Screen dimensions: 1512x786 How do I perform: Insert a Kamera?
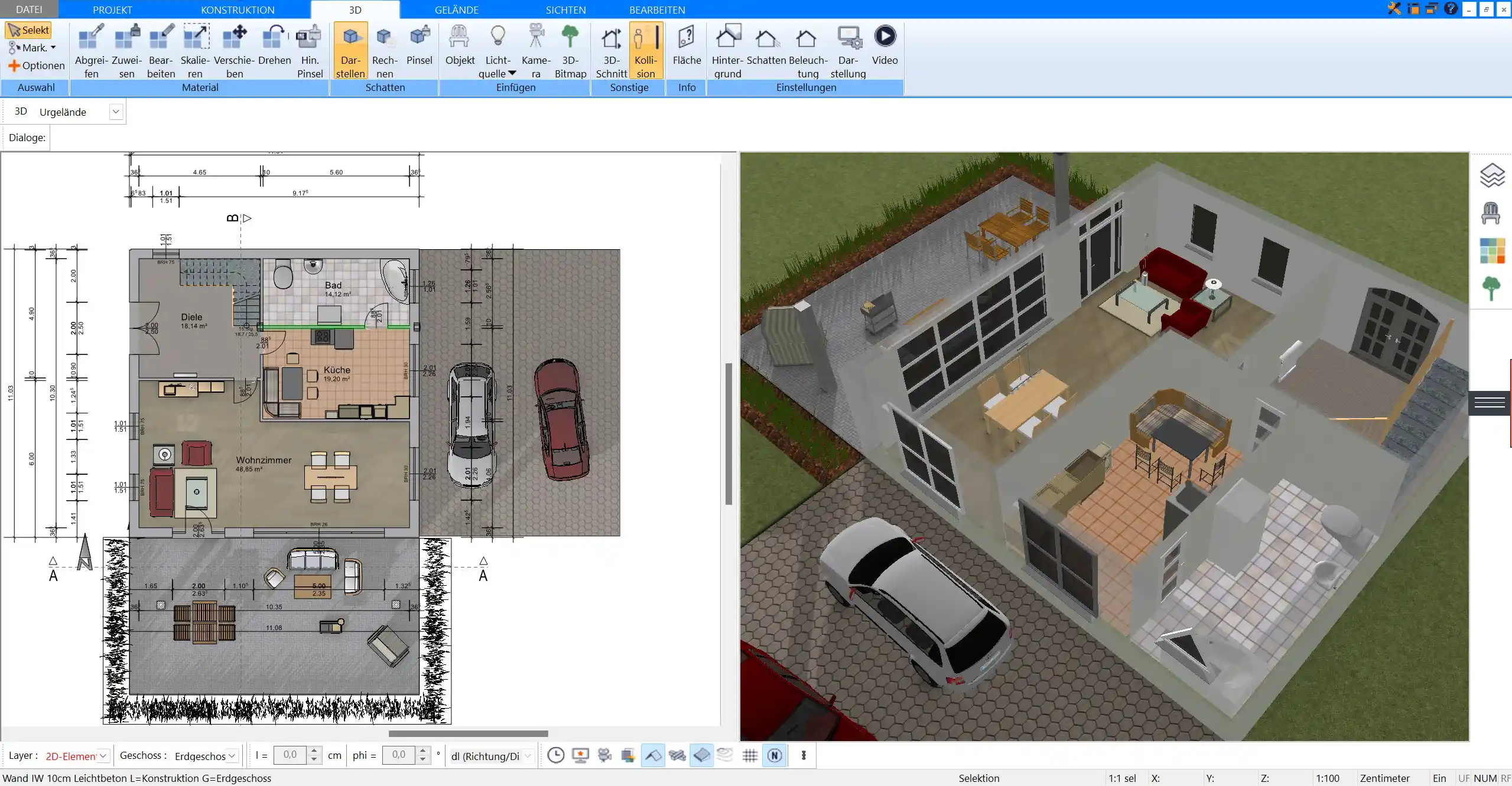click(x=536, y=51)
